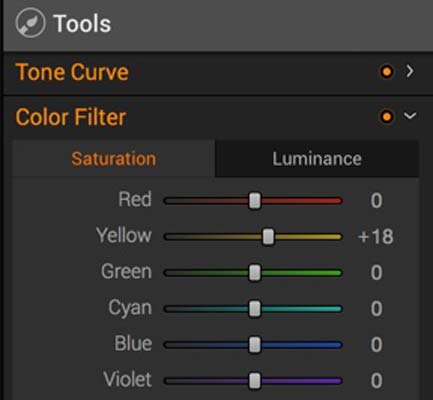Click the Yellow saturation slider handle

[x=268, y=237]
